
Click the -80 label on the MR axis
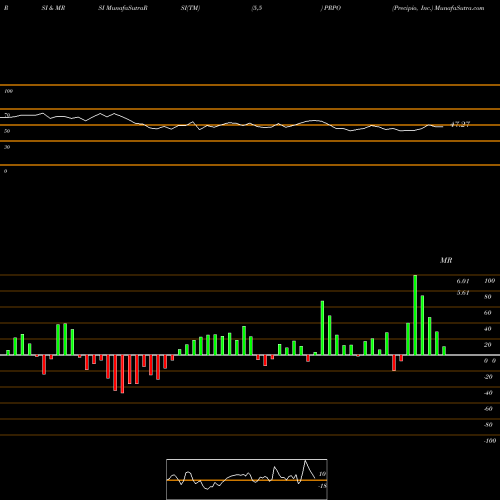488,425
